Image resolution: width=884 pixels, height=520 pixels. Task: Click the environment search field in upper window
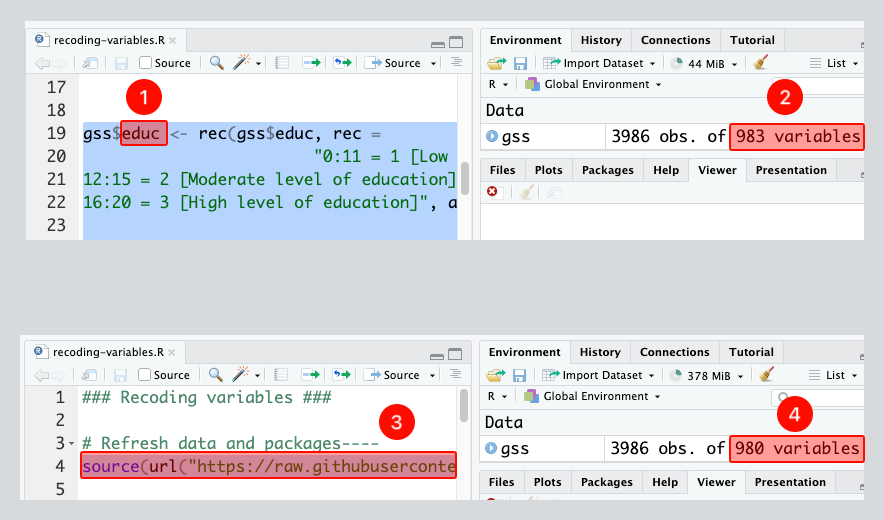click(817, 86)
